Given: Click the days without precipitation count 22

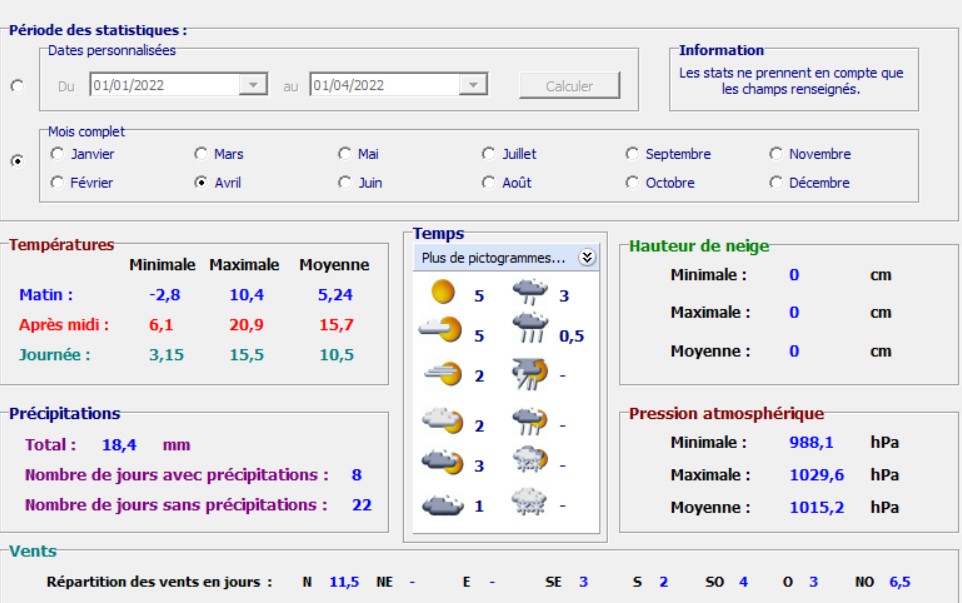Looking at the screenshot, I should click(361, 505).
